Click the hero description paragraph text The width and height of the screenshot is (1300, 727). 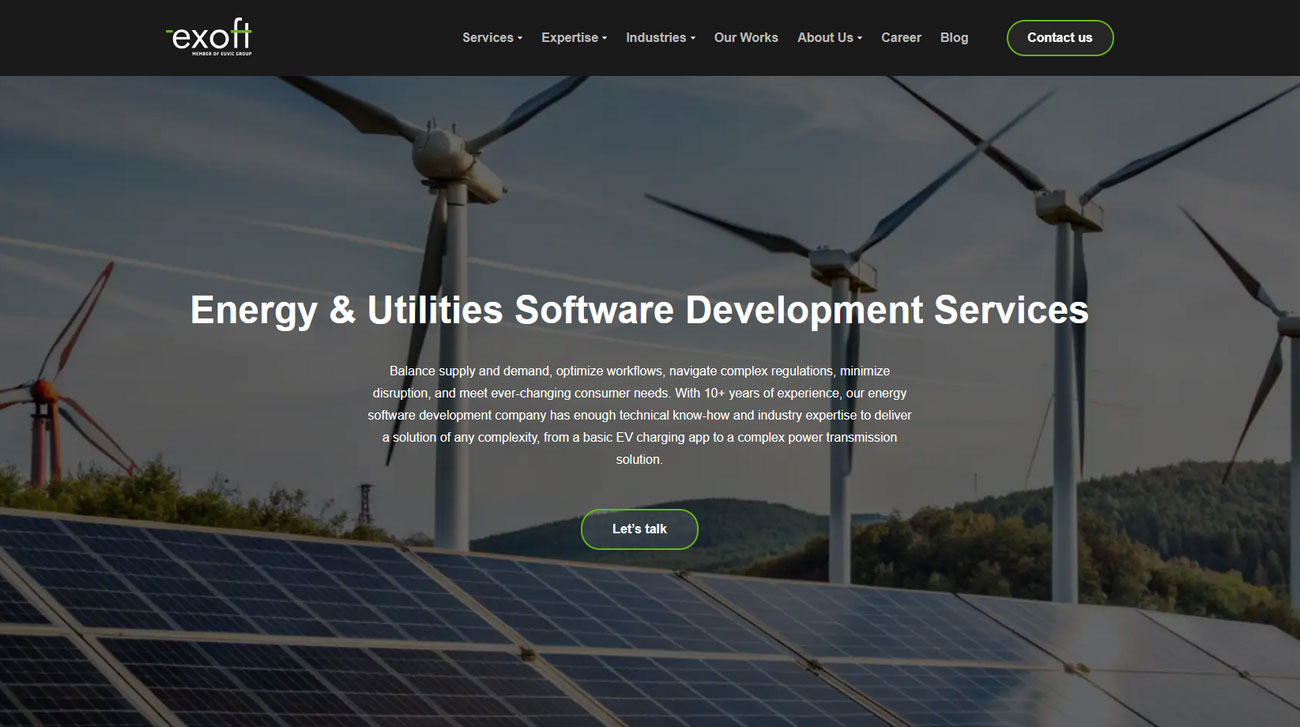[x=639, y=415]
